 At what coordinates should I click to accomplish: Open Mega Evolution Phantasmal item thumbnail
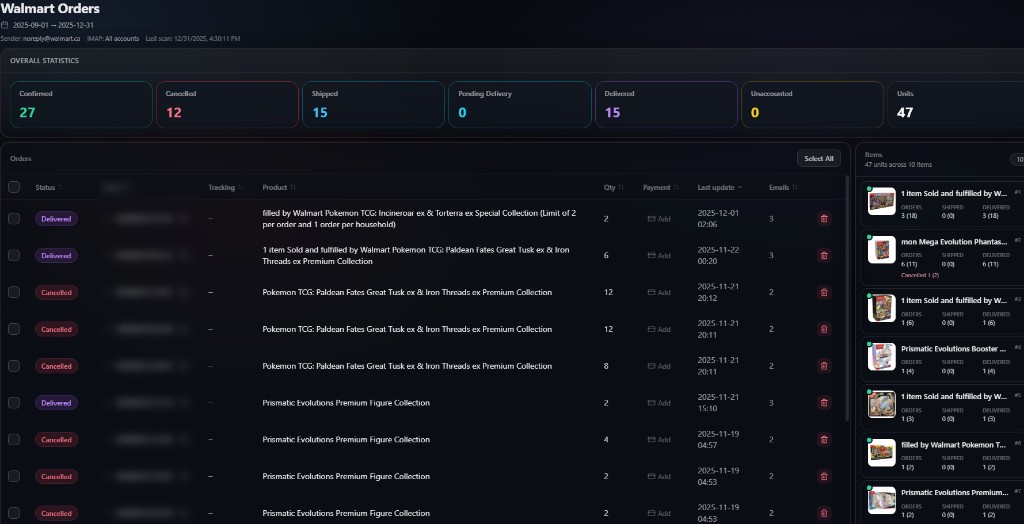881,250
